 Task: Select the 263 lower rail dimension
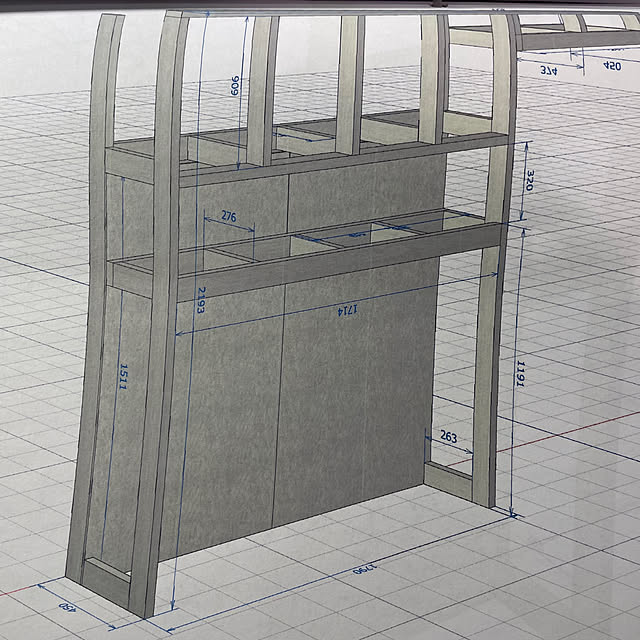tap(448, 437)
